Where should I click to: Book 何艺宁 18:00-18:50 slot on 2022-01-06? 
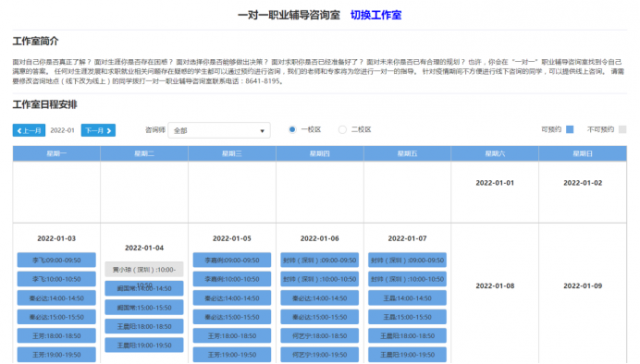pos(320,335)
